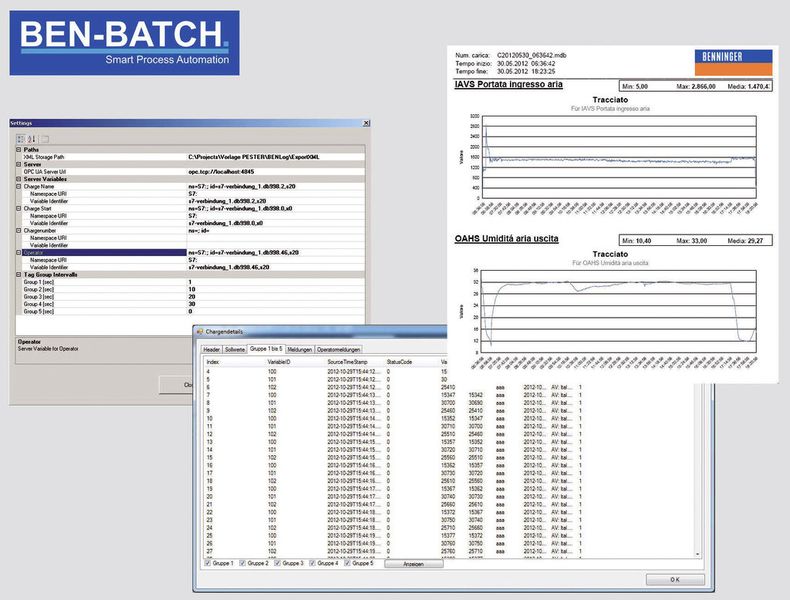
Task: Select the table row with Index 15
Action: tap(394, 457)
